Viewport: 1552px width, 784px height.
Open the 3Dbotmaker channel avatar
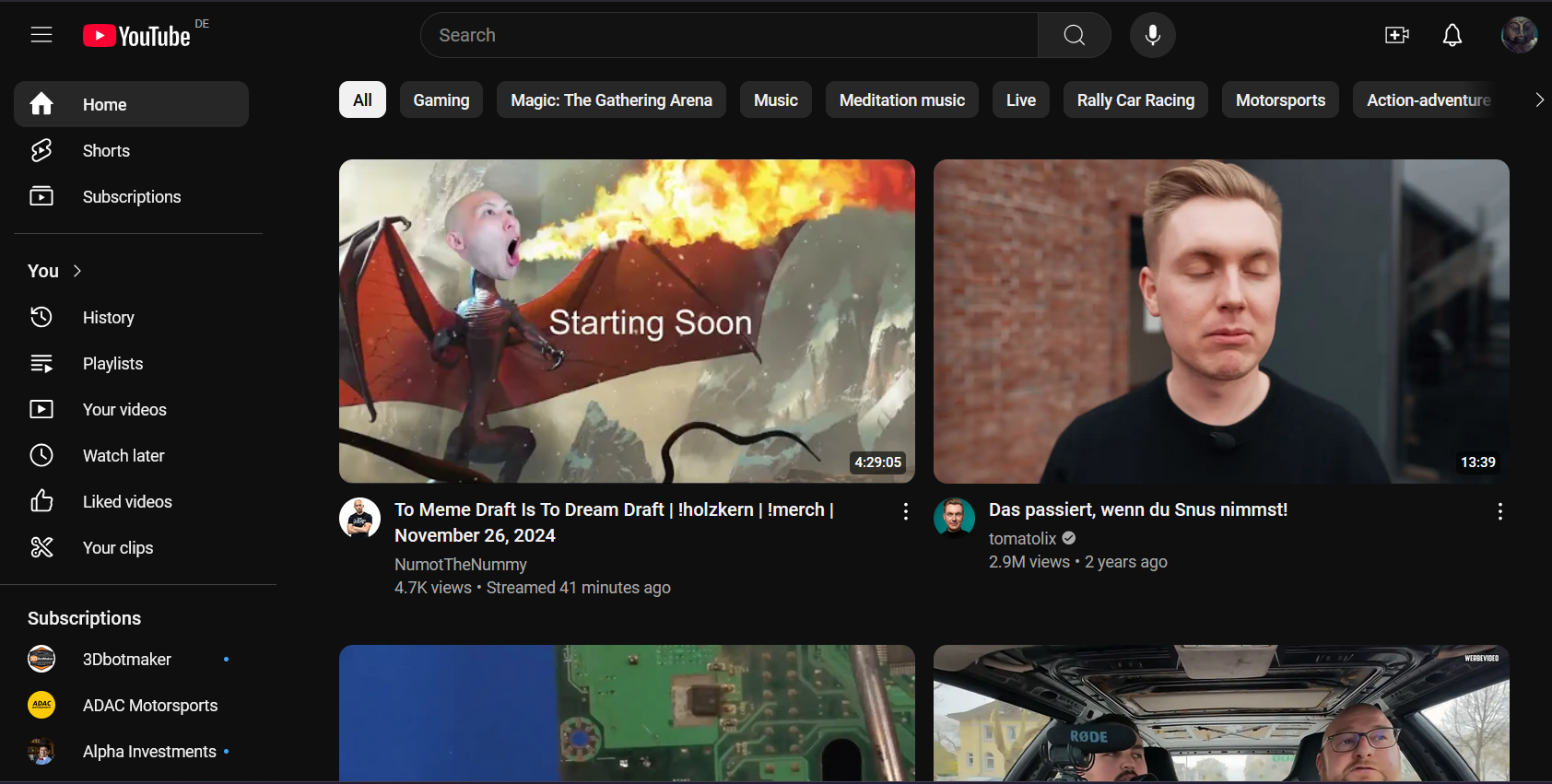pos(41,659)
